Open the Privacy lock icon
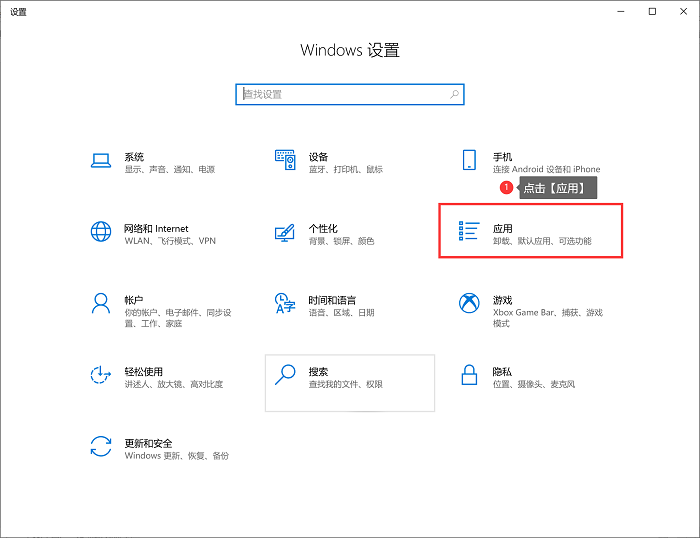Viewport: 700px width, 538px height. (469, 375)
